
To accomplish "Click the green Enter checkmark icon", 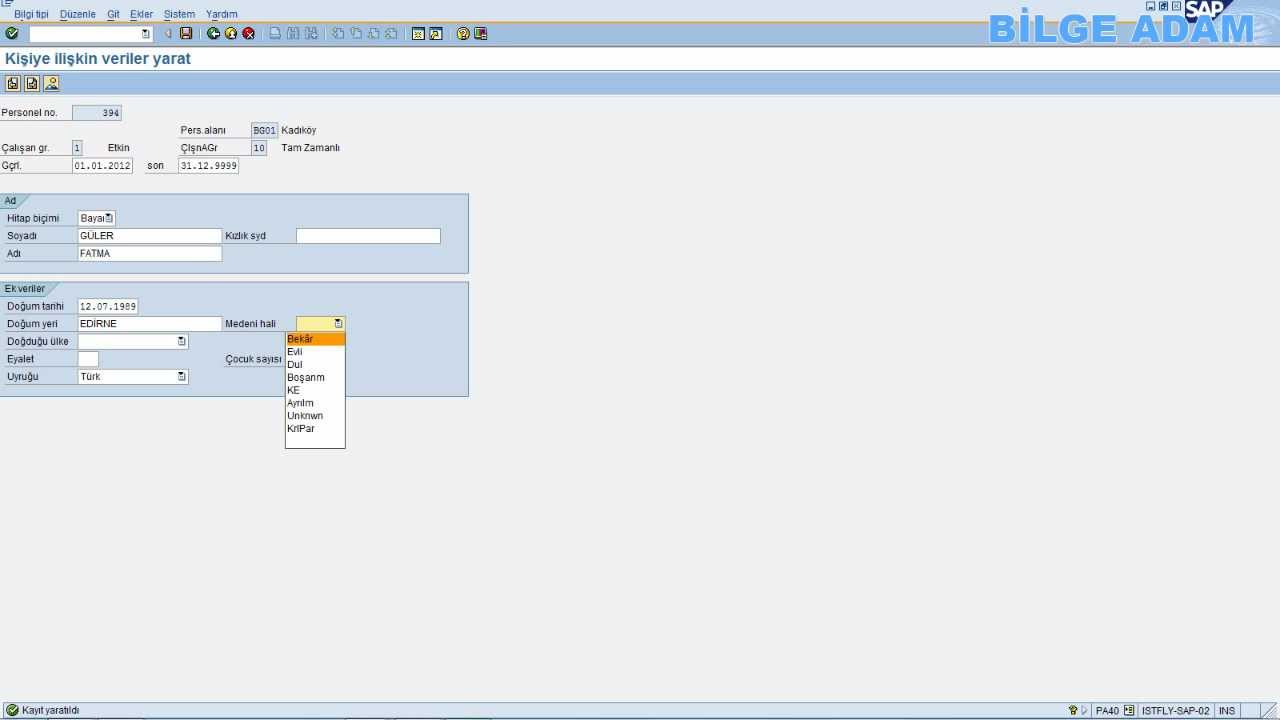I will coord(12,34).
